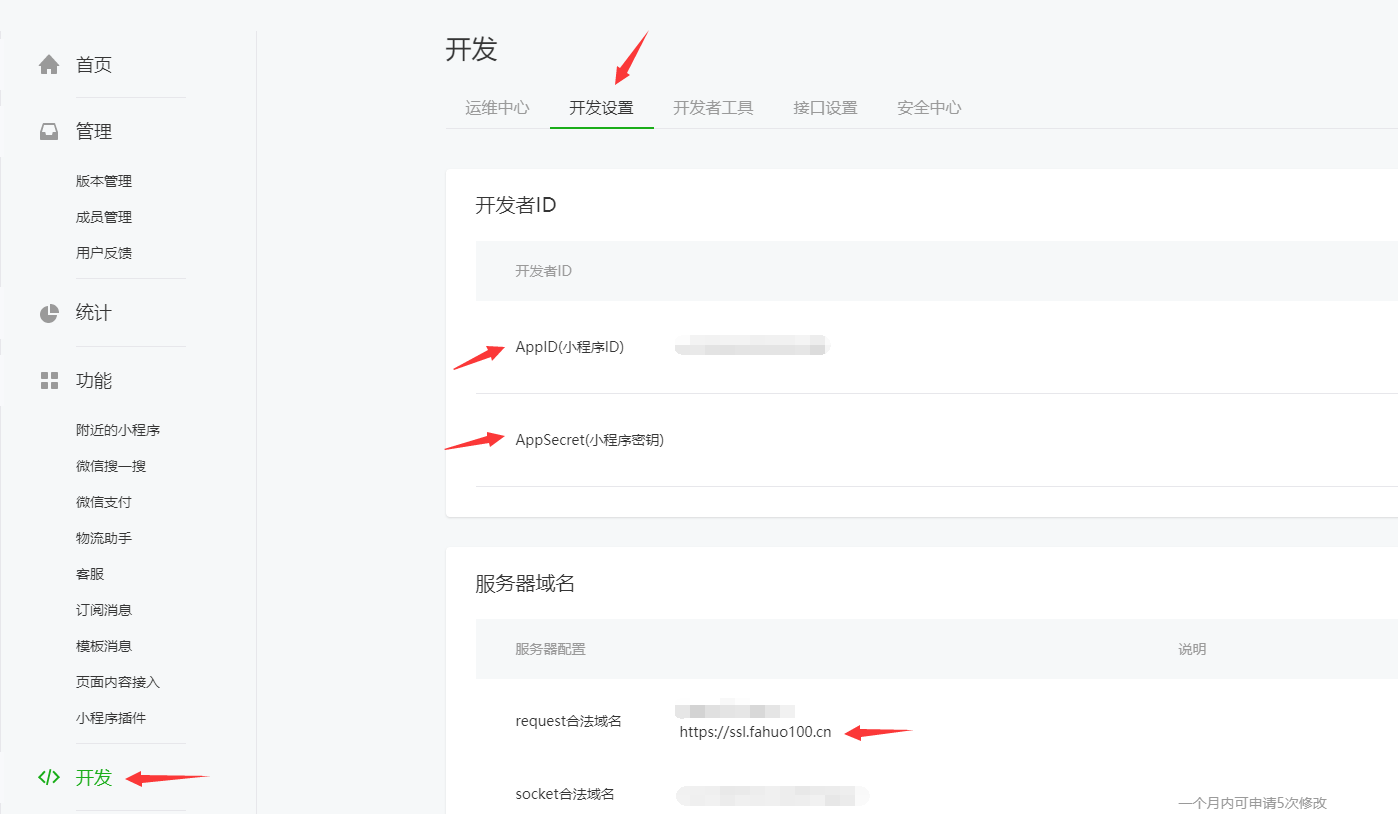Click 物流助手 in the sidebar

(x=104, y=538)
